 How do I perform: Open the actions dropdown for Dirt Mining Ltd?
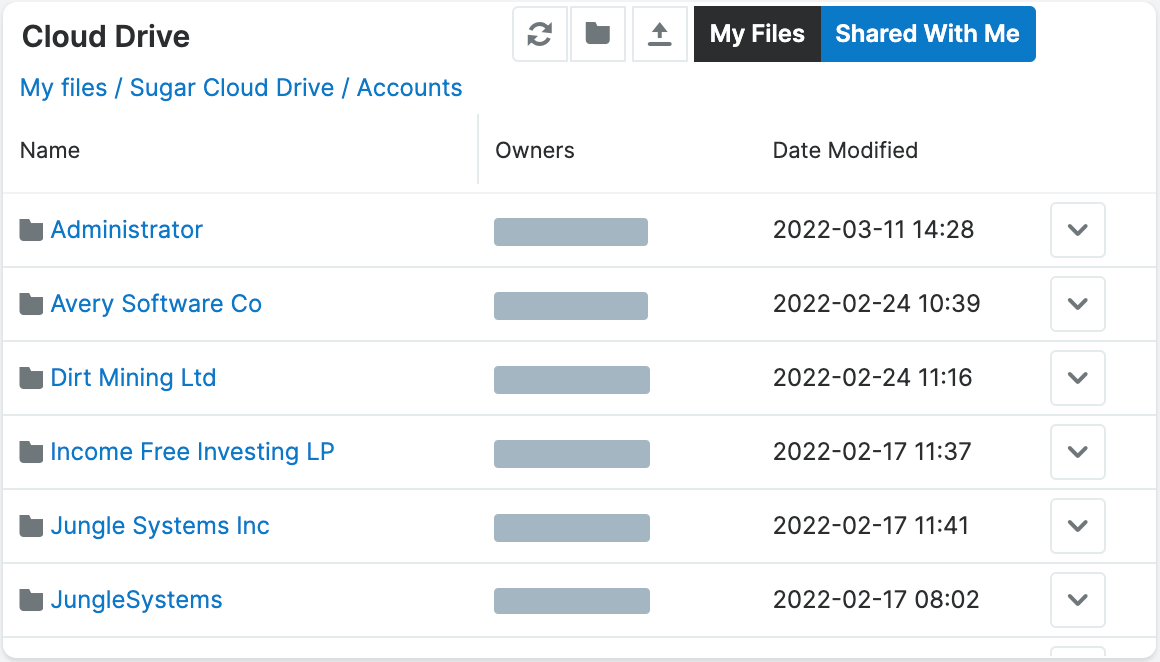point(1077,378)
